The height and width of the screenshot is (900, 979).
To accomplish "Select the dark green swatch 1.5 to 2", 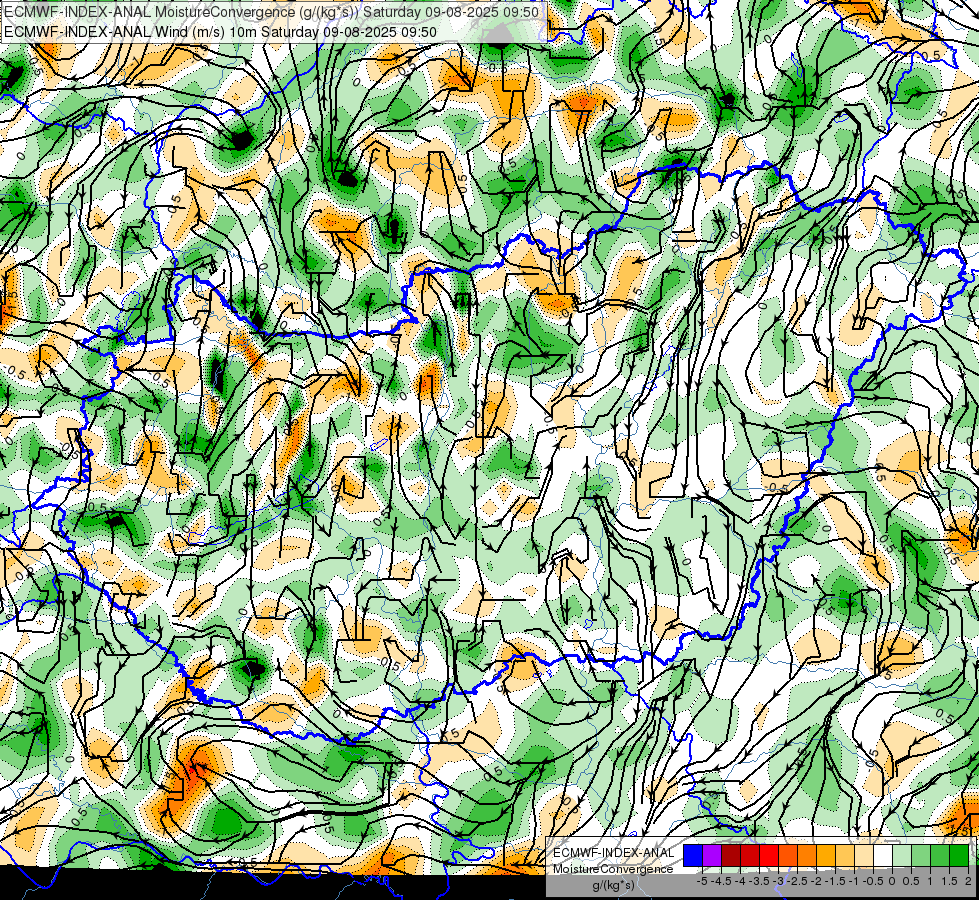I will coord(959,855).
